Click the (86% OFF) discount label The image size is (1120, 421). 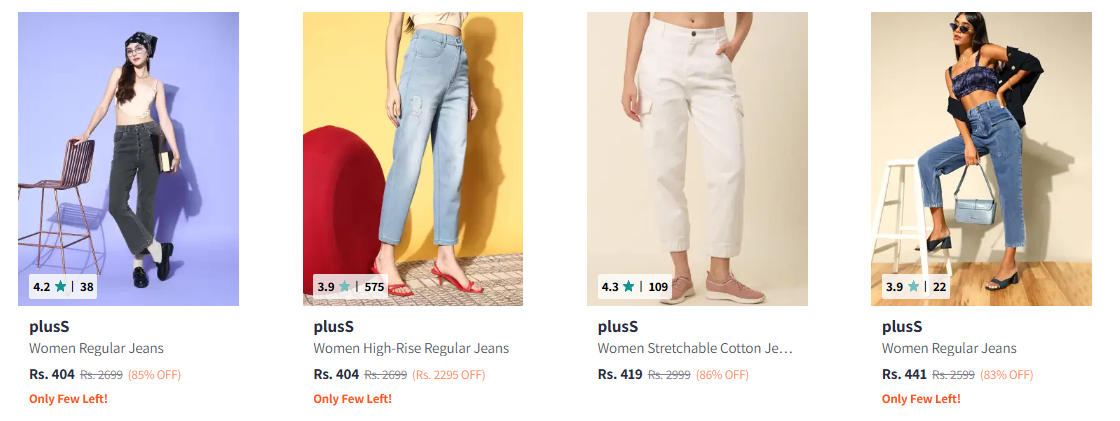coord(722,376)
